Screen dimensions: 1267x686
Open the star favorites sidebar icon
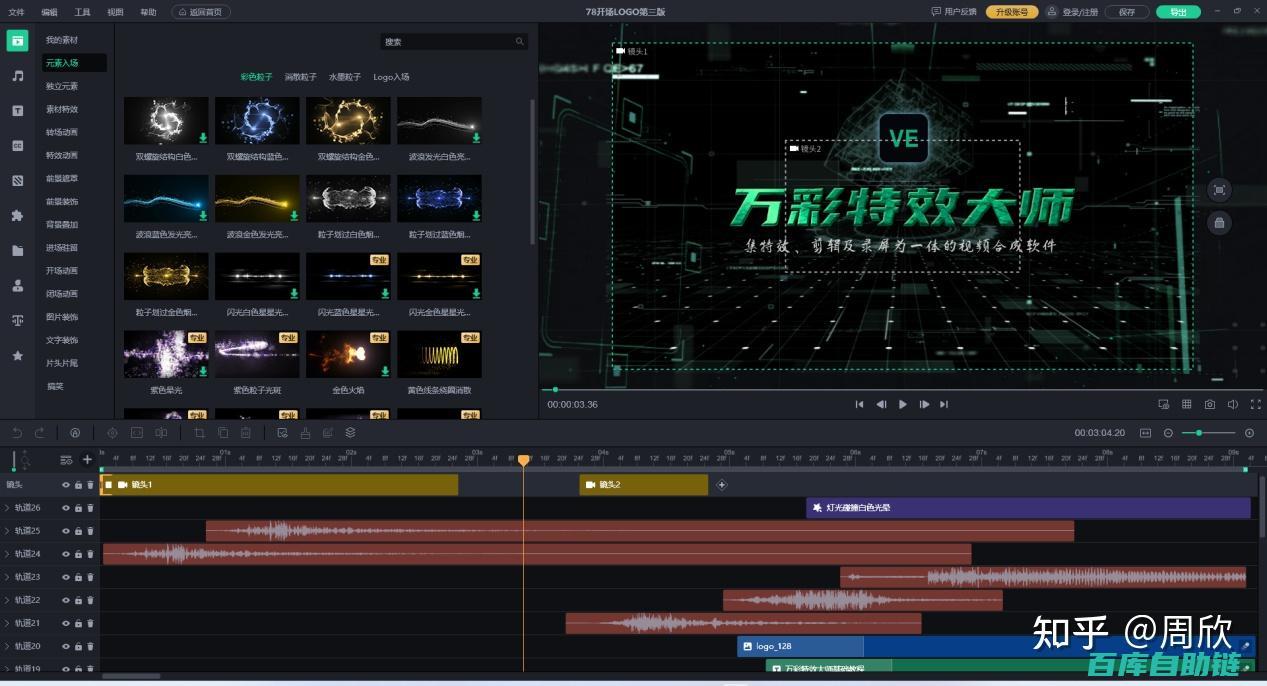point(17,356)
